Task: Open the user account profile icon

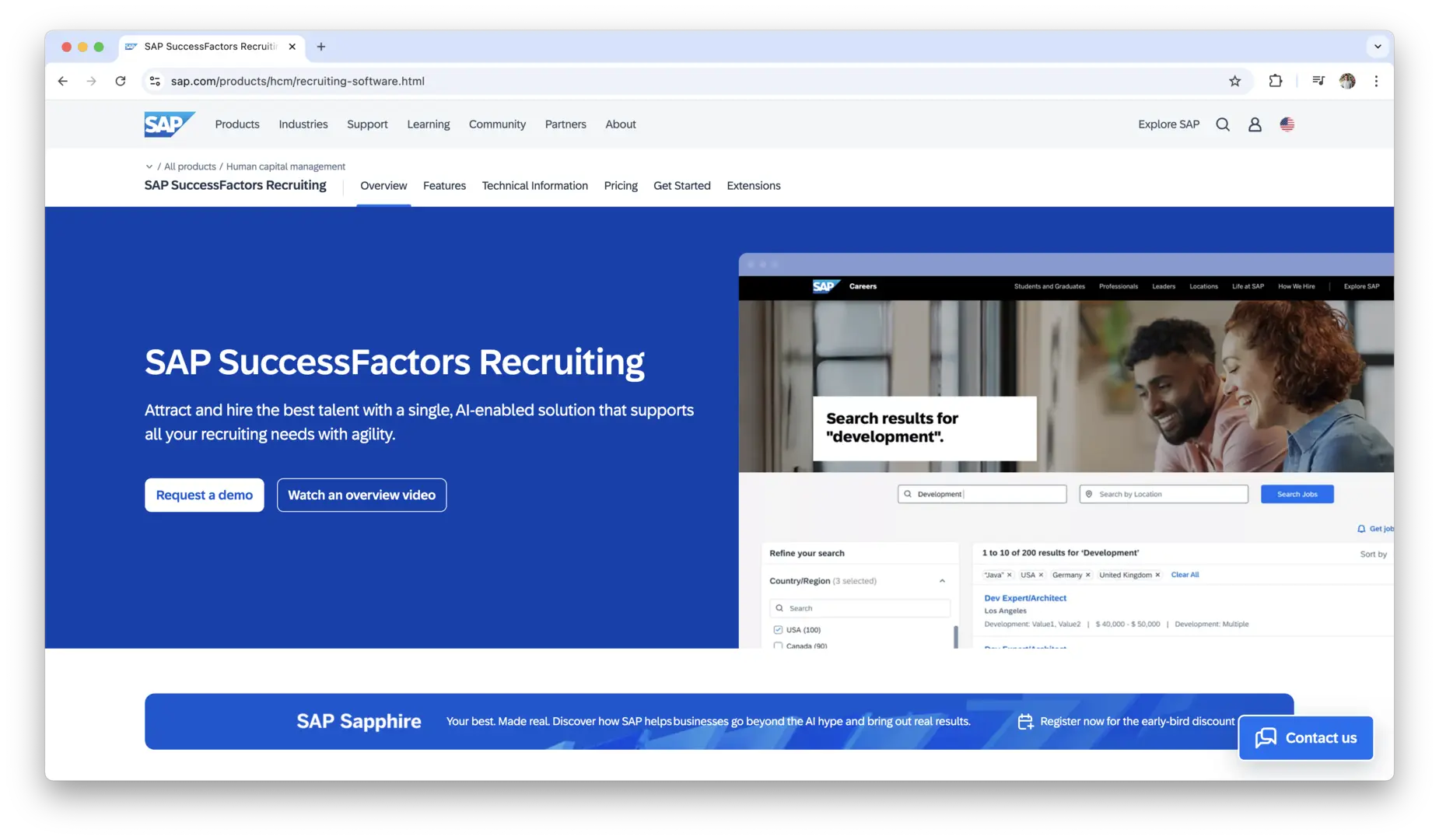Action: coord(1255,124)
